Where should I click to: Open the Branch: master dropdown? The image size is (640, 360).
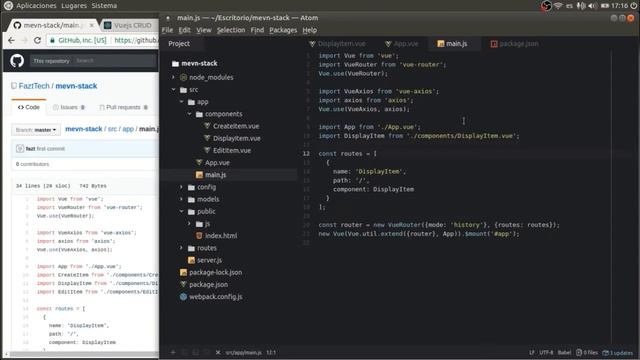(x=36, y=130)
